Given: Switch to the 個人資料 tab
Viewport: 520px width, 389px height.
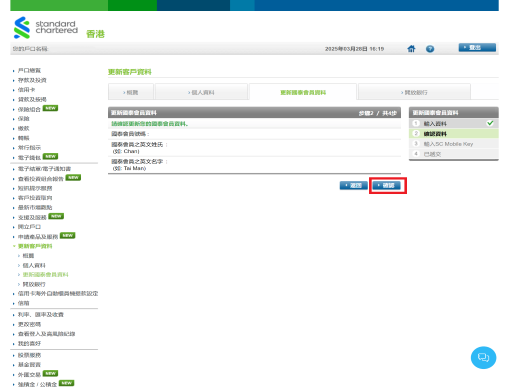Looking at the screenshot, I should click(x=201, y=92).
